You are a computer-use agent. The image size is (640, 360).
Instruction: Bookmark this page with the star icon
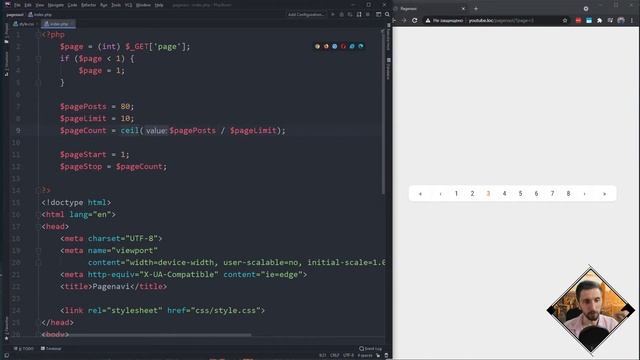[x=565, y=20]
